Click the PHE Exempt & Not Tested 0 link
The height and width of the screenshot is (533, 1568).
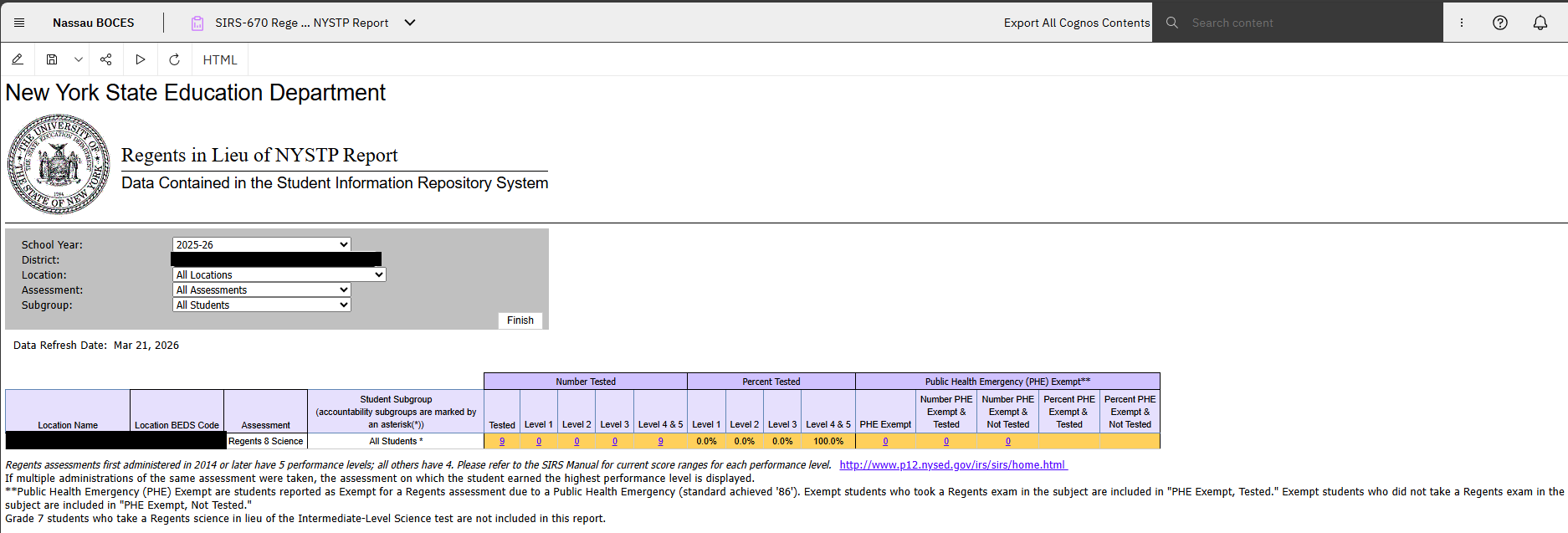[x=1008, y=442]
